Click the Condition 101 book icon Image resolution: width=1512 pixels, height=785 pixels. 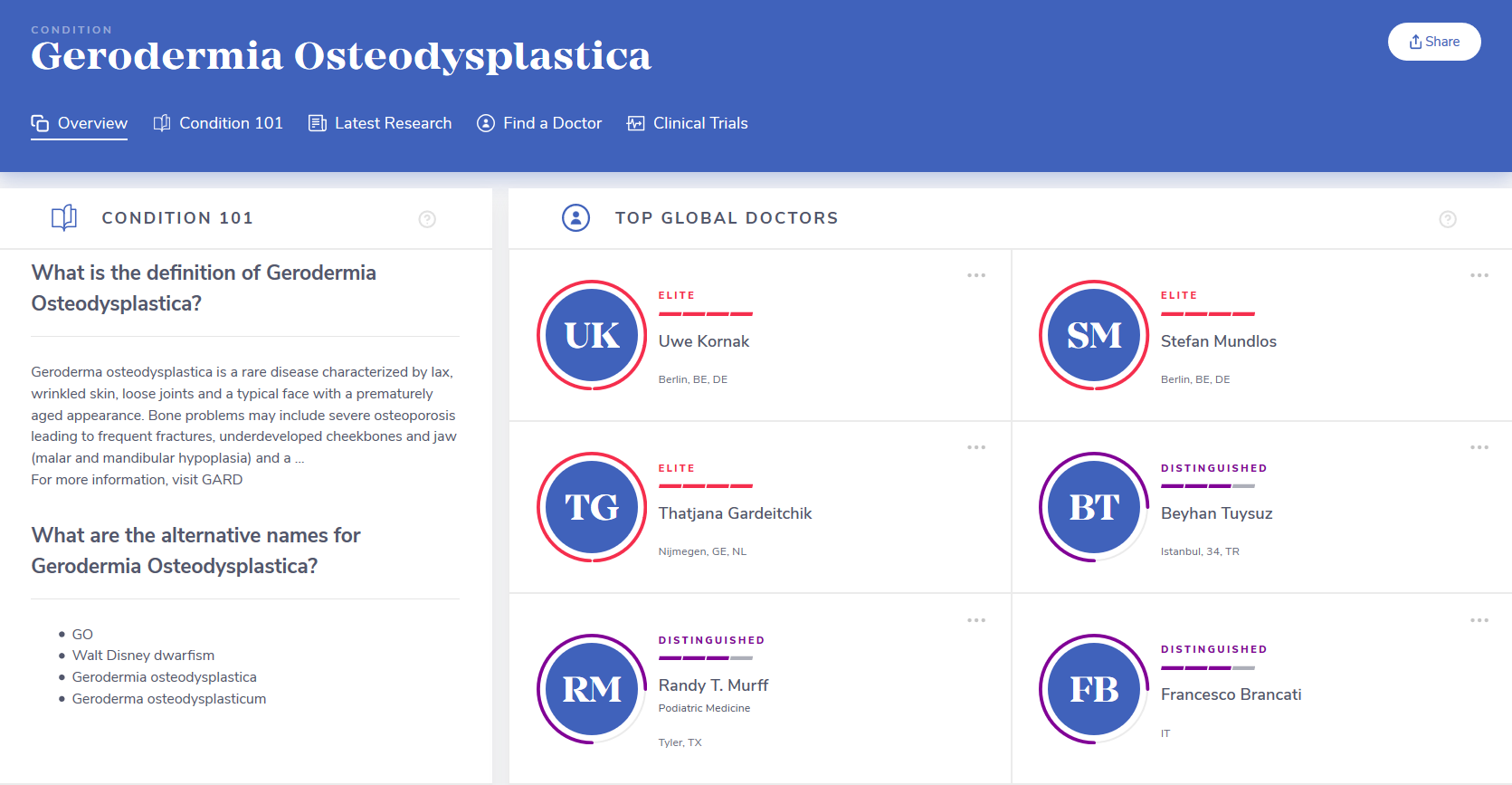(x=64, y=218)
